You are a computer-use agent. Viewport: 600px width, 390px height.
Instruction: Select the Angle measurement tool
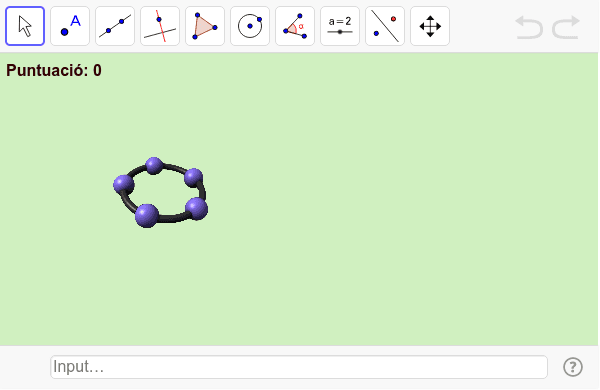click(x=295, y=26)
